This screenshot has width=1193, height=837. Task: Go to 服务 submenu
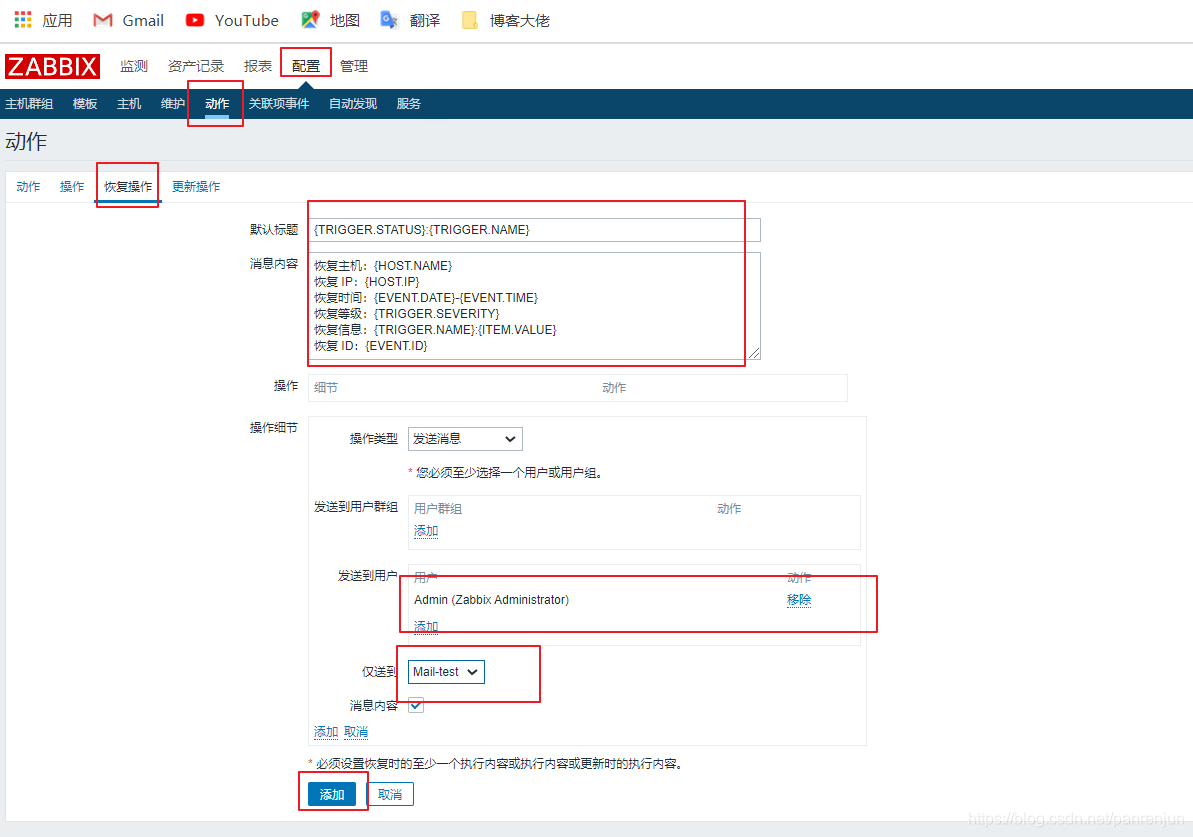click(409, 103)
